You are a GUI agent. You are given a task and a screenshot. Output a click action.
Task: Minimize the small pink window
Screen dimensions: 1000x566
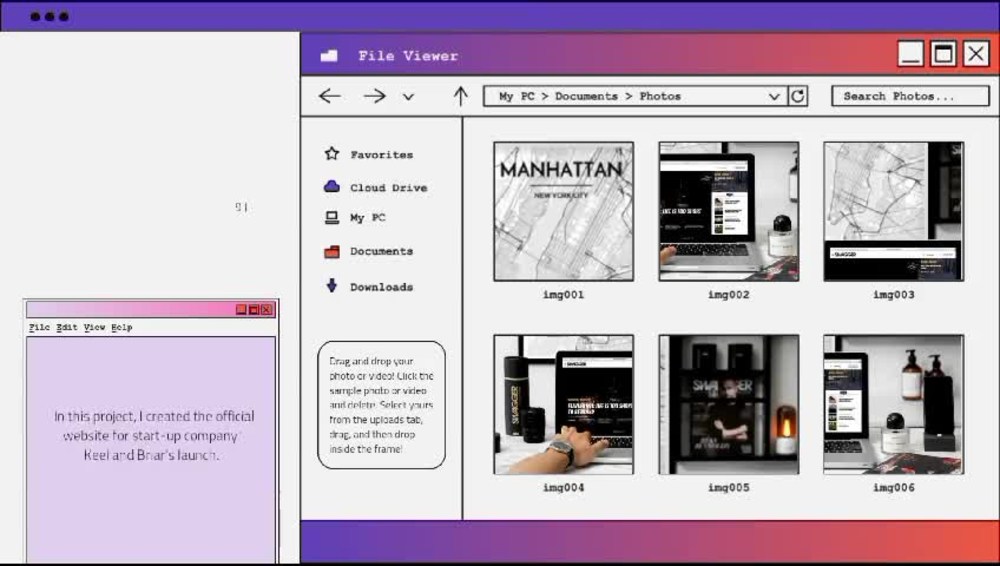pos(241,309)
